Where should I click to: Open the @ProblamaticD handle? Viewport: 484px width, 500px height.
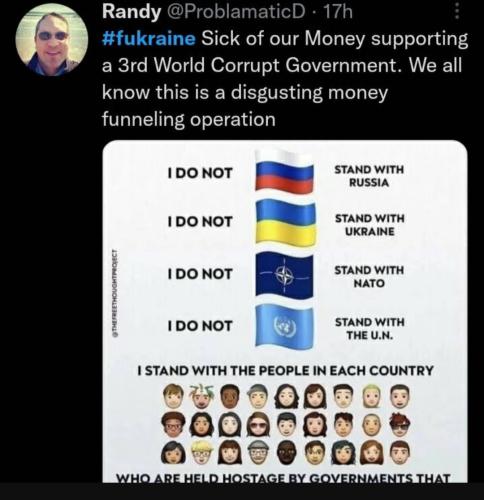[234, 12]
